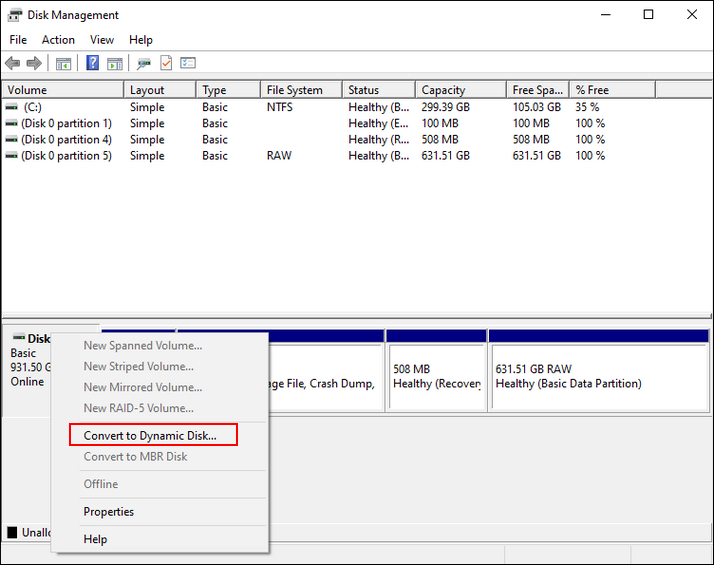Click the 508 MB capacity cell
Viewport: 714px width, 565px height.
tap(440, 139)
